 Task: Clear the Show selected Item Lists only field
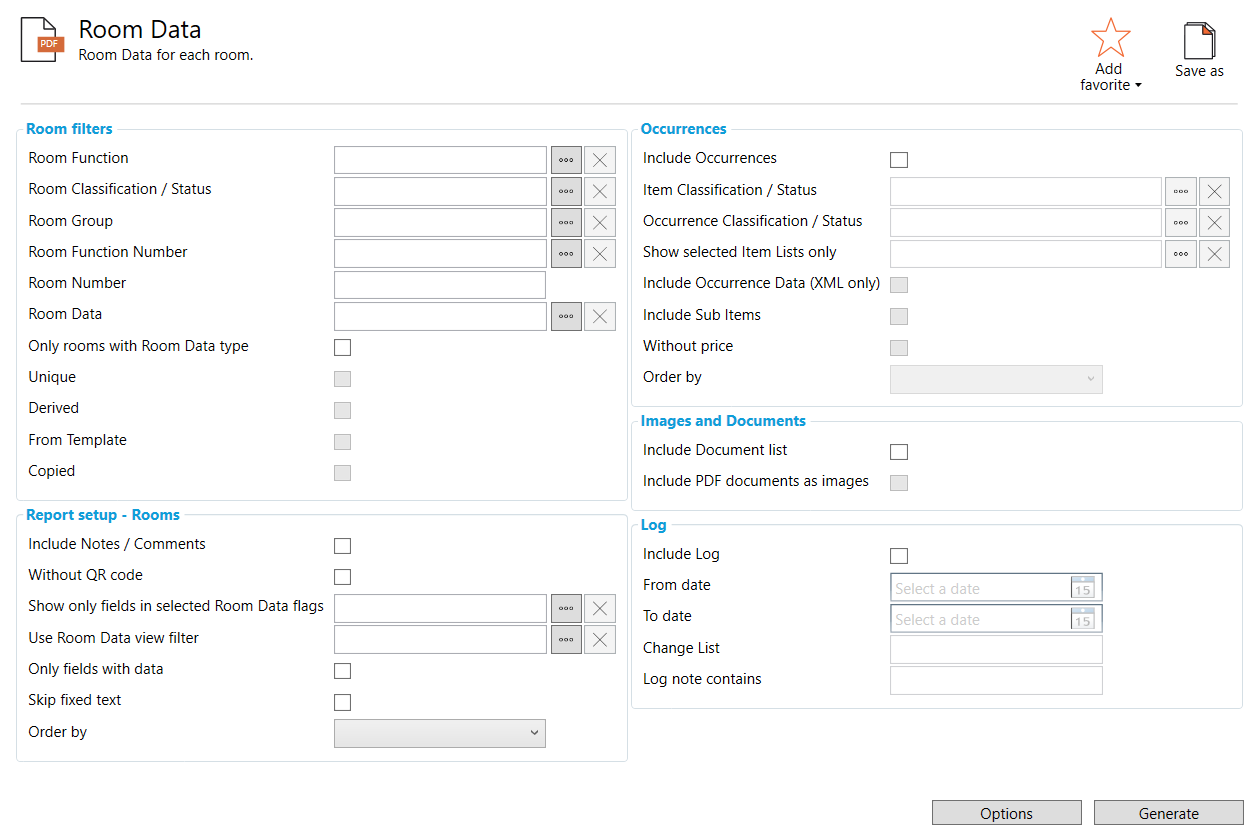[1214, 253]
